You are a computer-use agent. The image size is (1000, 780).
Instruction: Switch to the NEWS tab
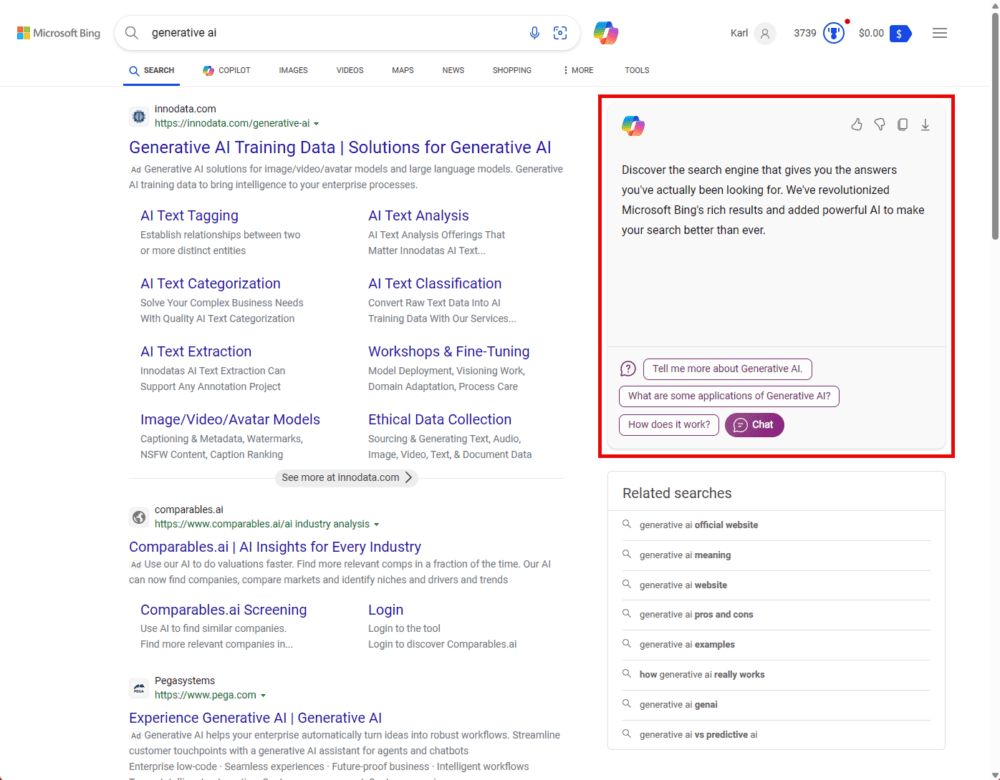pyautogui.click(x=453, y=70)
